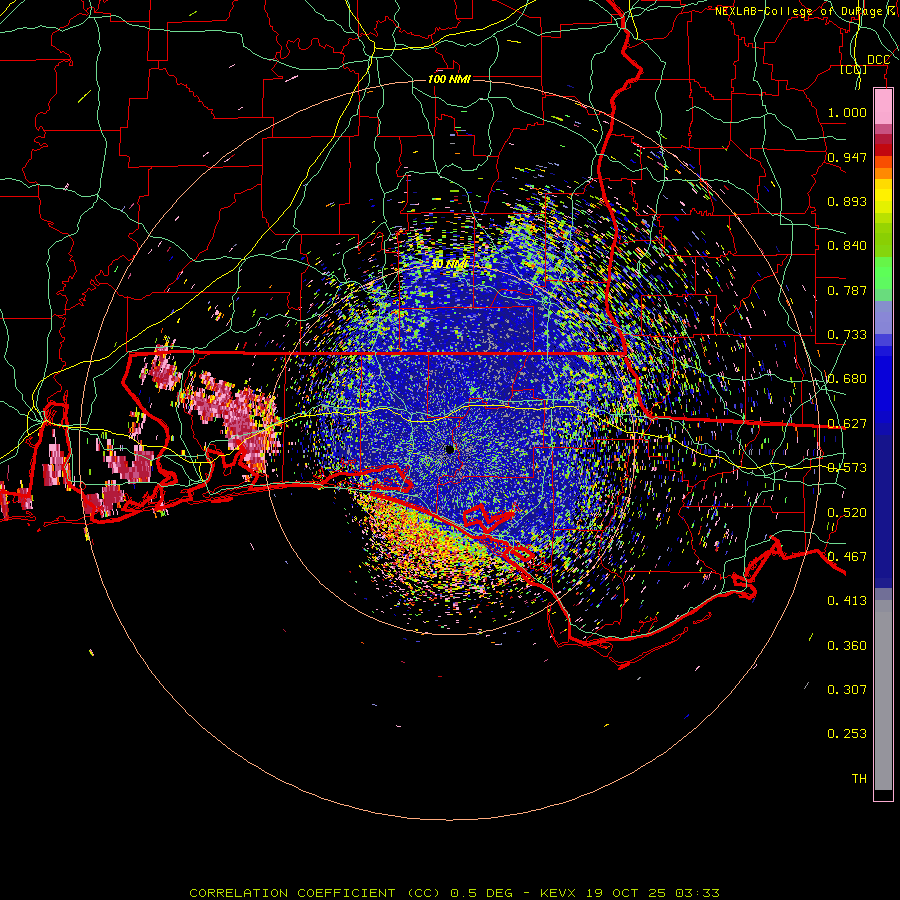Click the DCC label above the scale
Image resolution: width=900 pixels, height=900 pixels.
(x=878, y=60)
